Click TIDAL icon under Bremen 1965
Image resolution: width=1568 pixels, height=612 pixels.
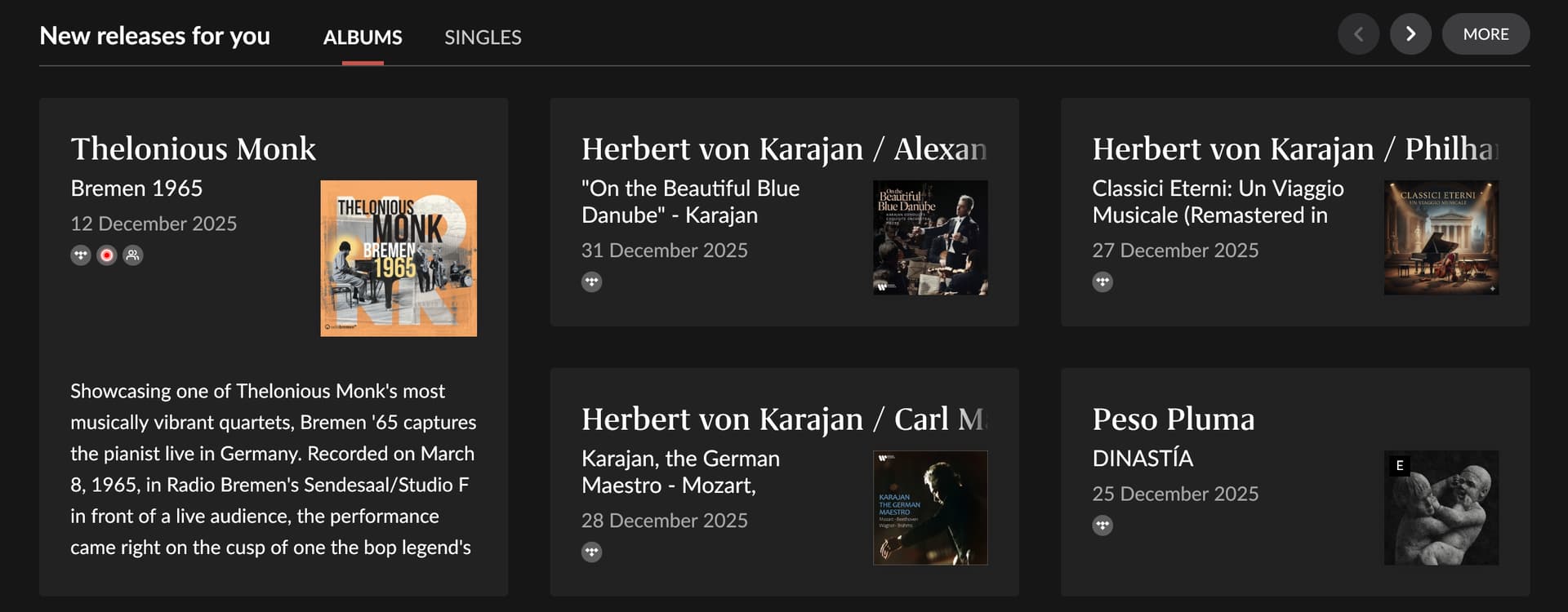tap(80, 255)
